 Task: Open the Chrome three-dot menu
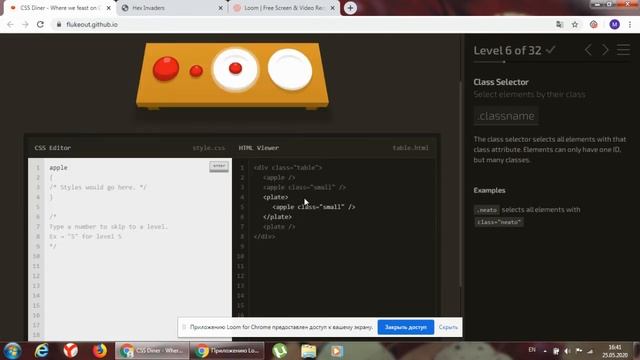(630, 24)
